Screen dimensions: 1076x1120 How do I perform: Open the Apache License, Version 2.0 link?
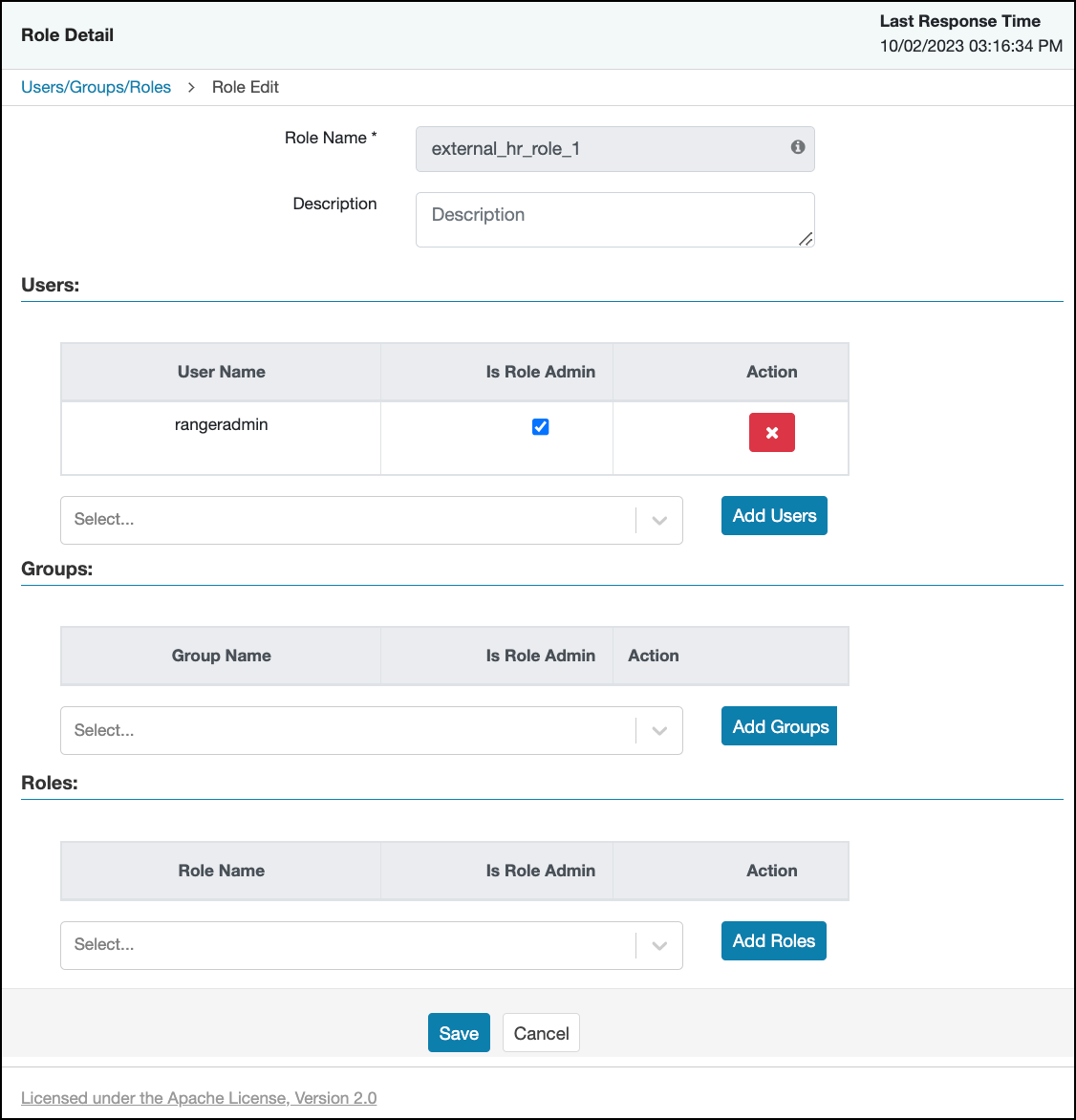point(199,1098)
